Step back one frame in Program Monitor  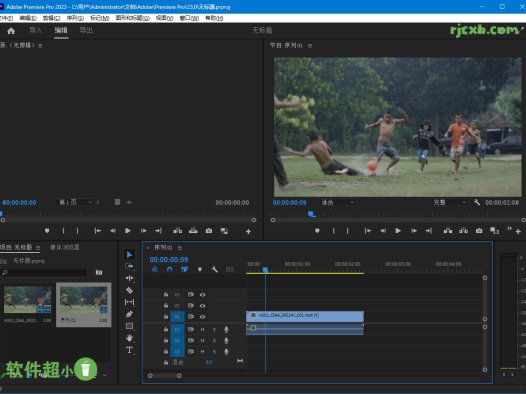[383, 231]
